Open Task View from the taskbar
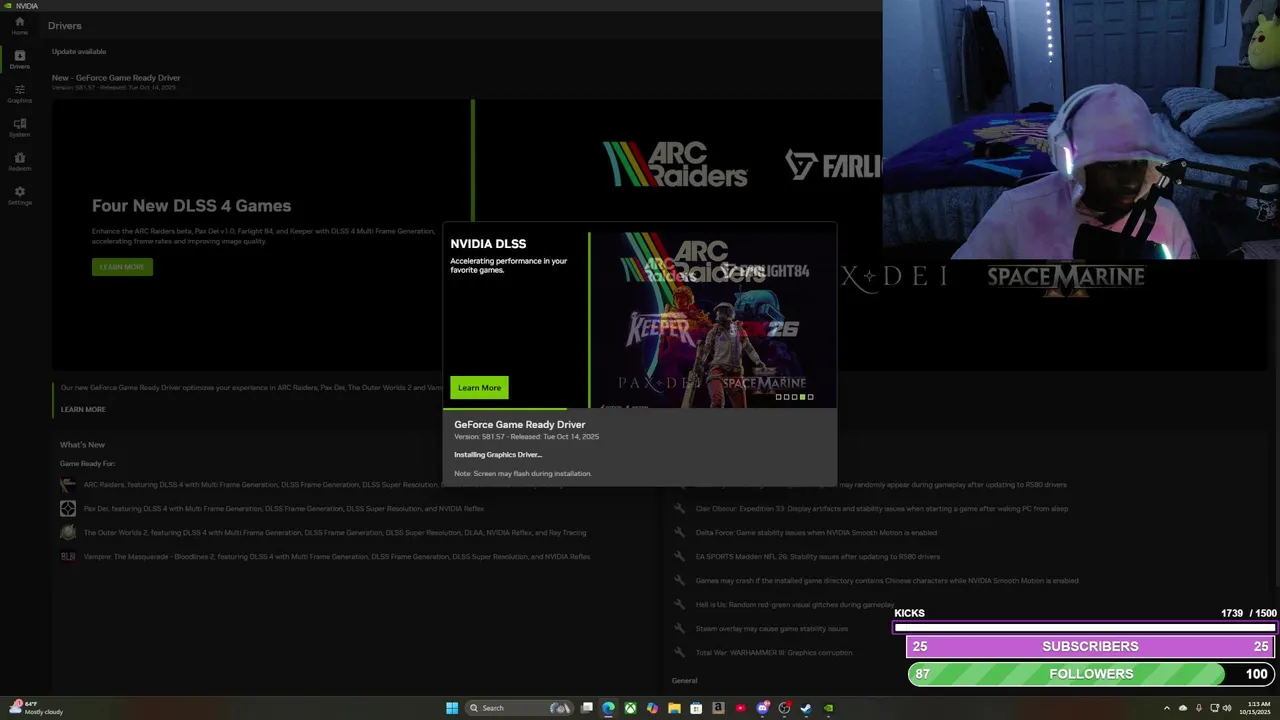Screen dimensions: 1280x720 point(587,708)
